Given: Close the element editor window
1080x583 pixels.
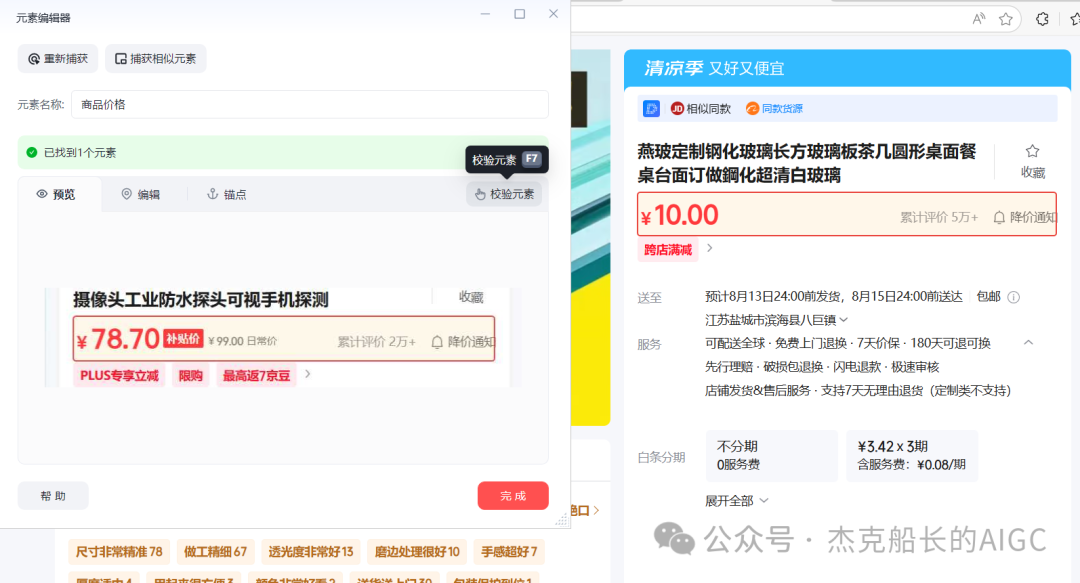Looking at the screenshot, I should (553, 14).
